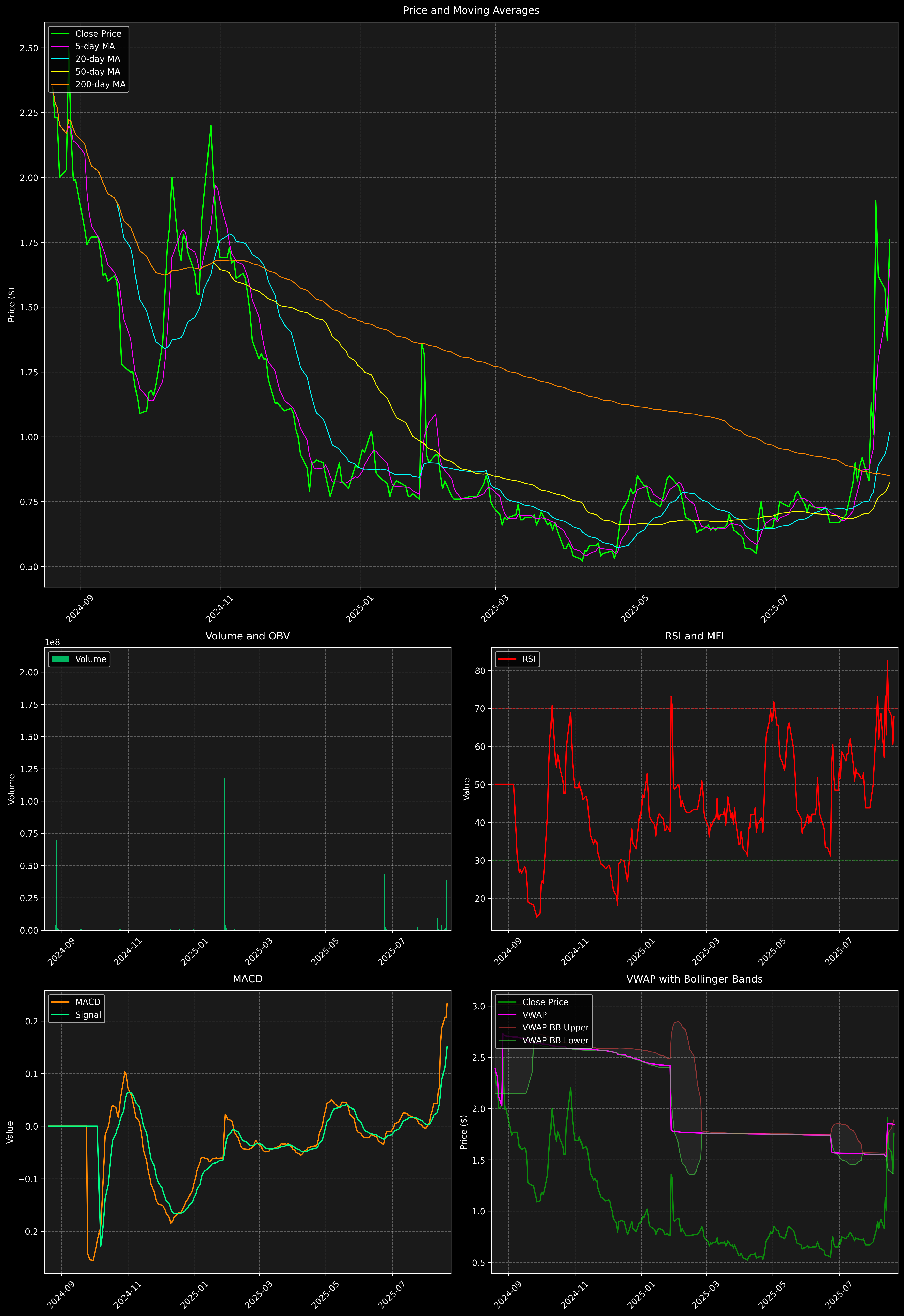904x1316 pixels.
Task: Click the green Volume legend swatch
Action: tap(60, 659)
